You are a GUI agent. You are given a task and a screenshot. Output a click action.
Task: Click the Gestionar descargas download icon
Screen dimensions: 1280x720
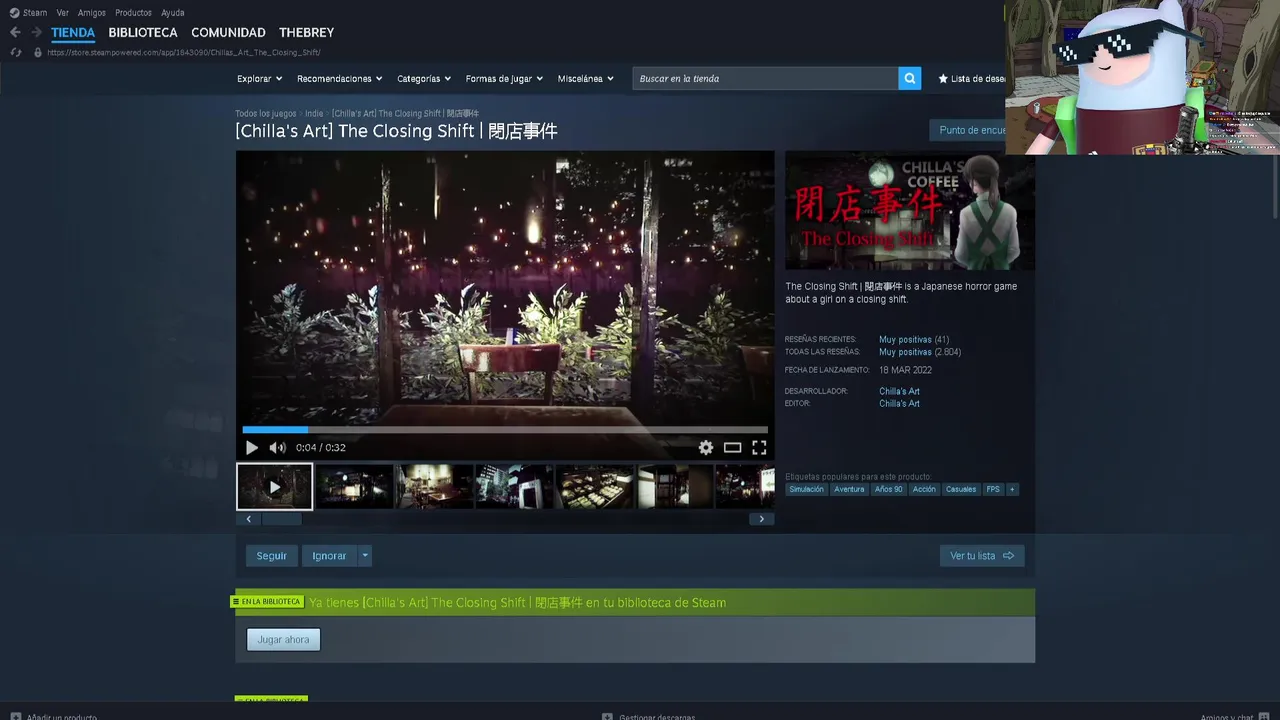point(607,716)
